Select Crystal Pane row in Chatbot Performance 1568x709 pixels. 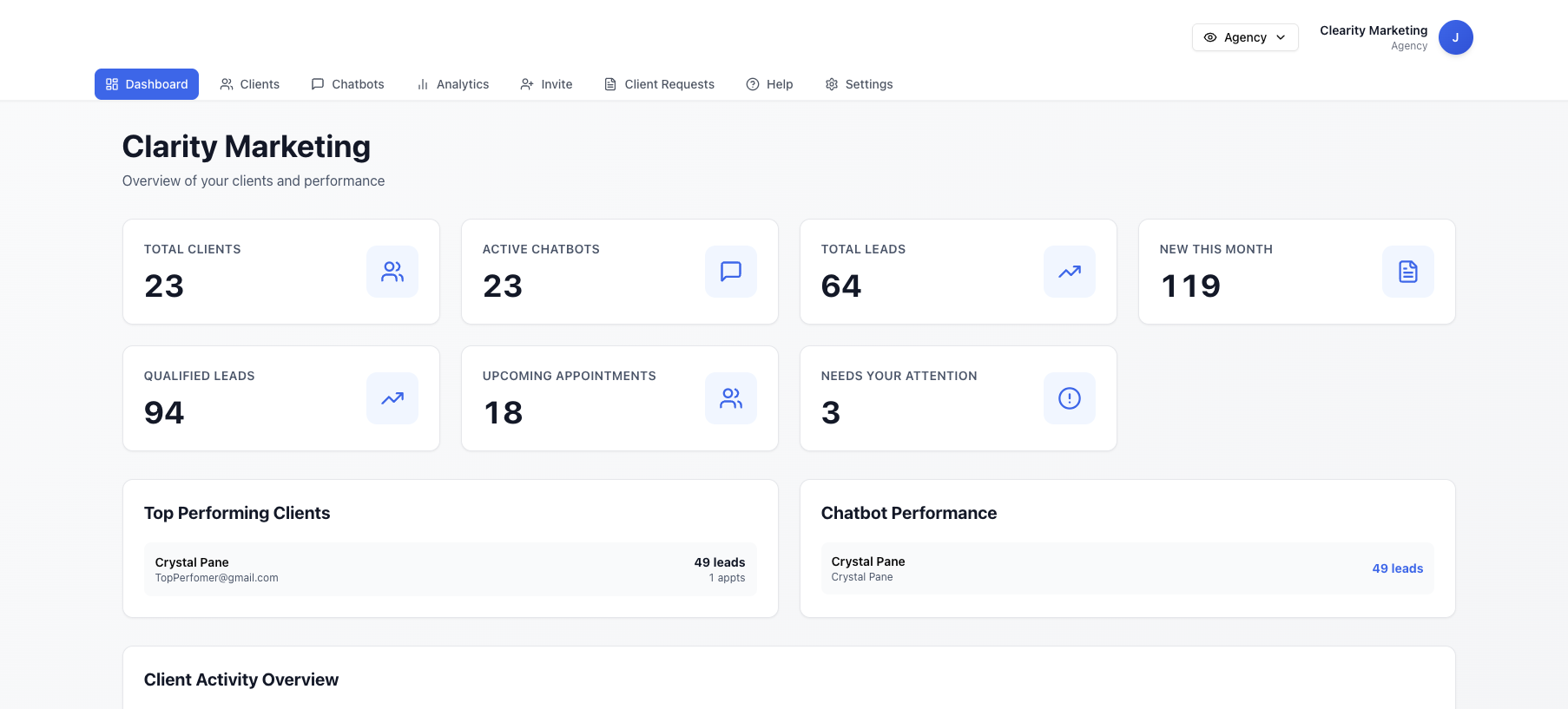pos(1127,568)
